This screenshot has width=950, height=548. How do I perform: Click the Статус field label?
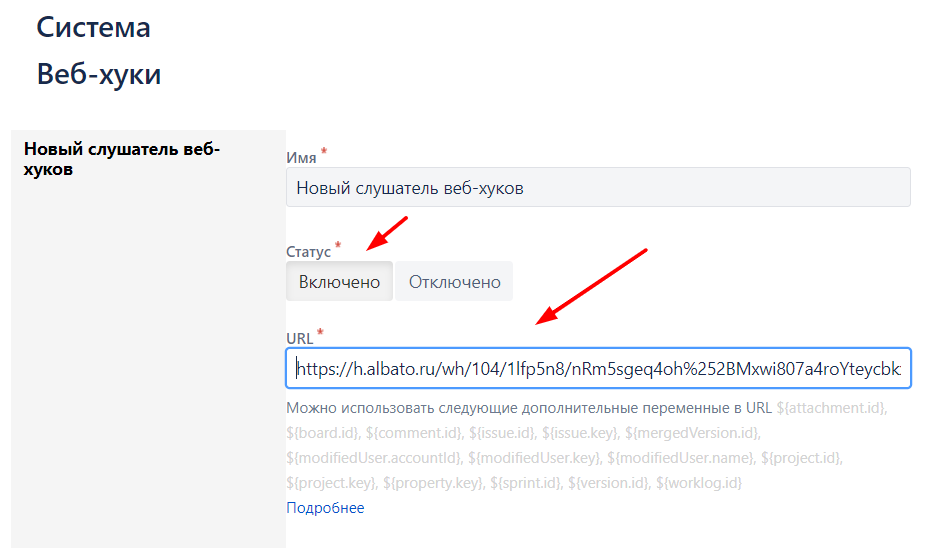point(308,251)
